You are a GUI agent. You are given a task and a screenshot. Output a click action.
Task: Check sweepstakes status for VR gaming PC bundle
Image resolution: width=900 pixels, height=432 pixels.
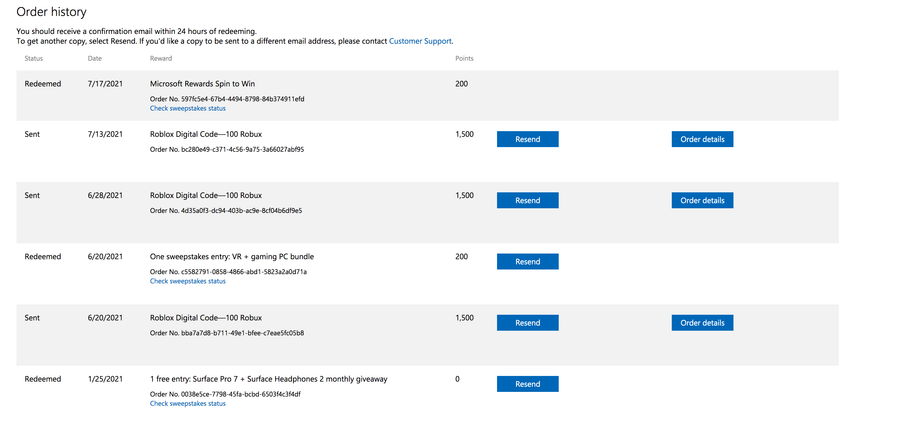[188, 281]
